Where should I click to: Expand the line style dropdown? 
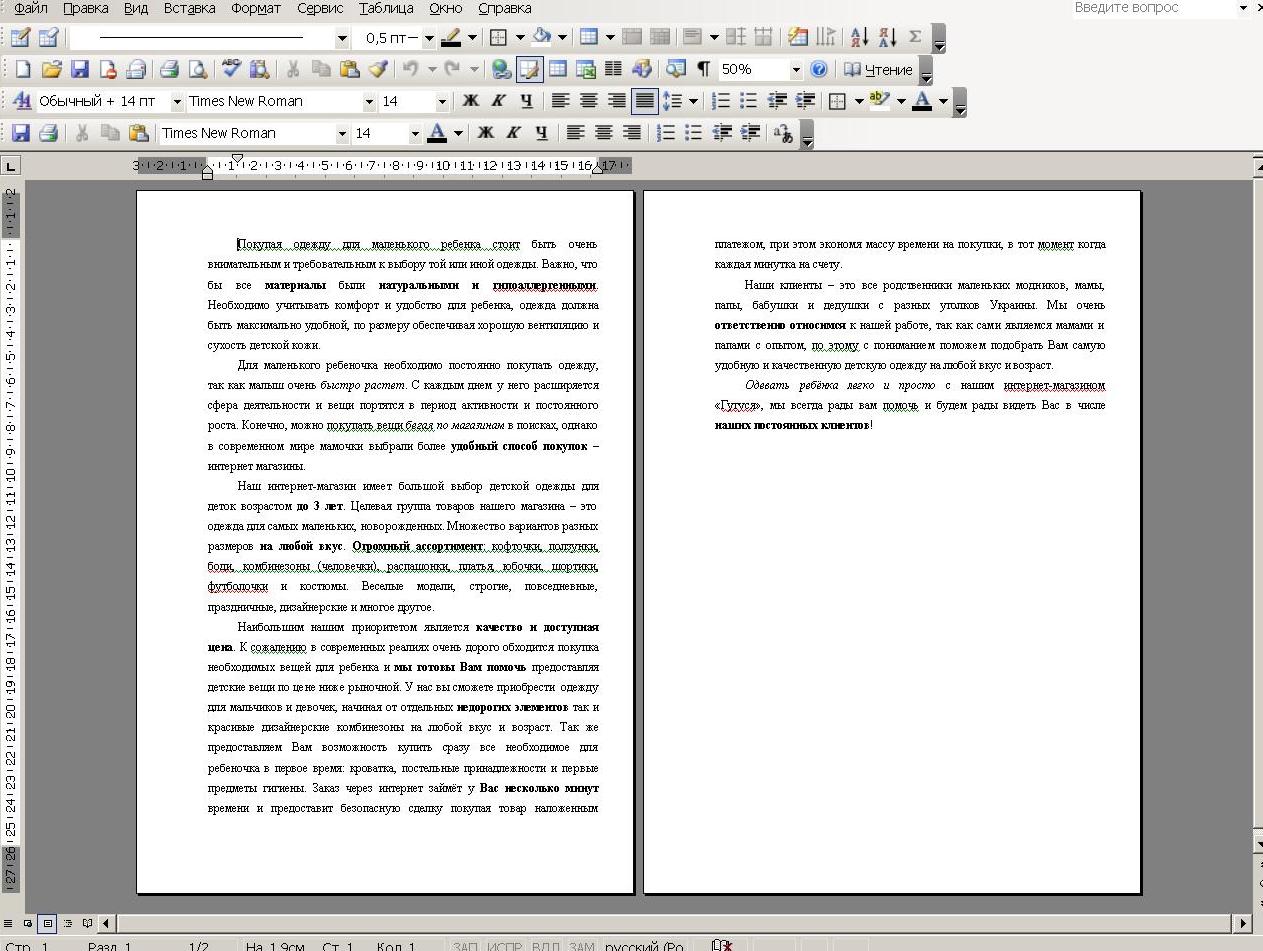coord(342,38)
